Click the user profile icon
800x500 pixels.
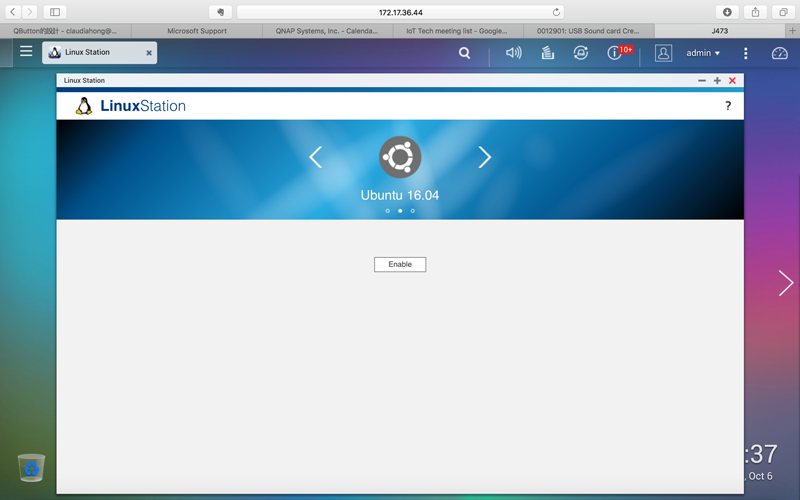(663, 53)
